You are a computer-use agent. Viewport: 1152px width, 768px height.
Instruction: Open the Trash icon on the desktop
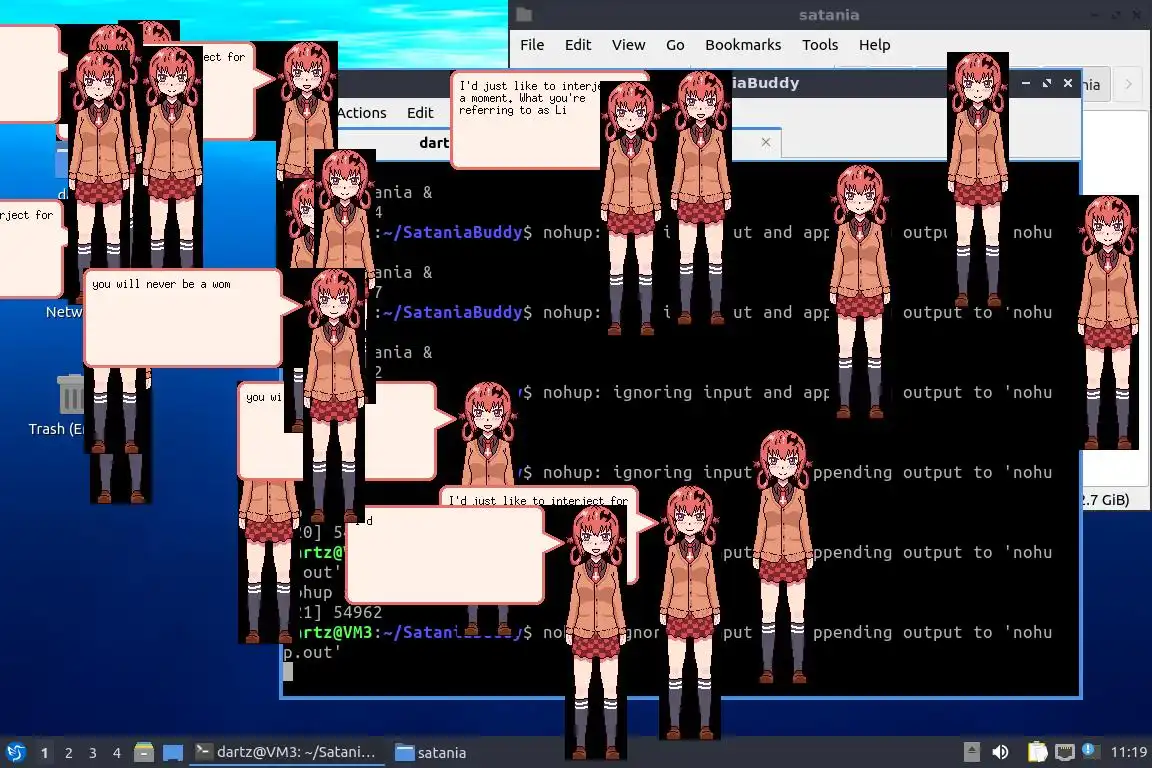pos(71,395)
